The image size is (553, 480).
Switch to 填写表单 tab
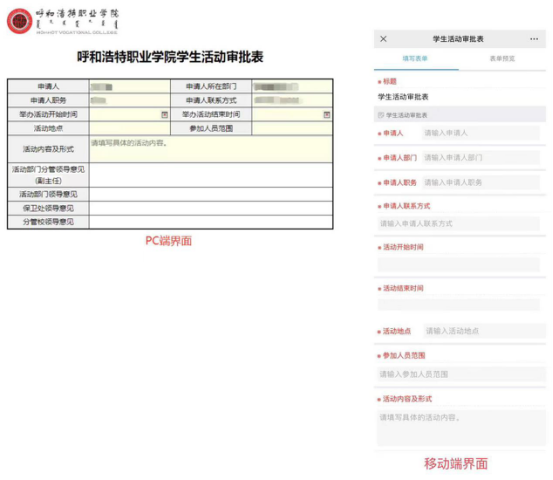(x=415, y=59)
